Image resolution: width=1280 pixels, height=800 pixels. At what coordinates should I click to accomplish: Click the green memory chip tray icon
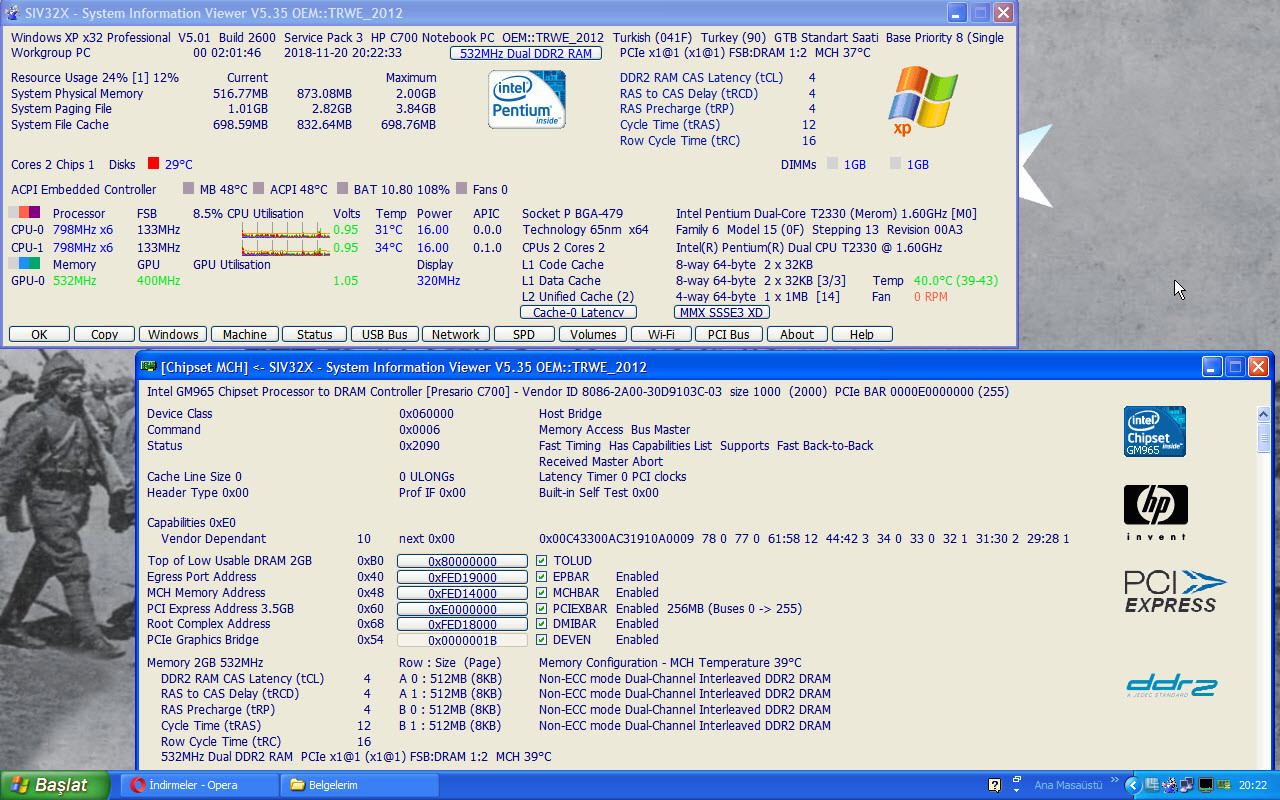click(x=1224, y=785)
